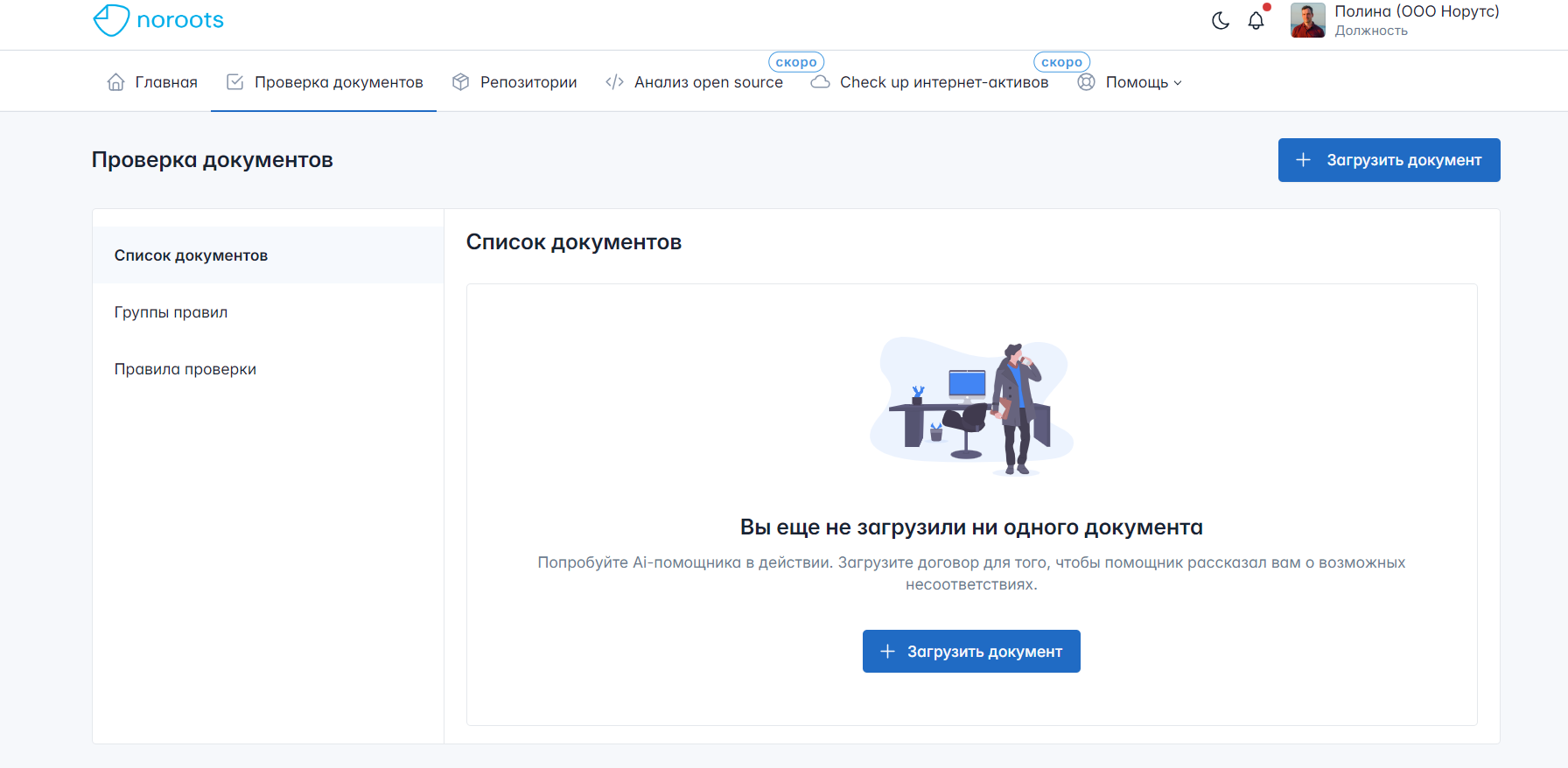This screenshot has height=768, width=1568.
Task: Select Правила проверки in the sidebar
Action: [x=185, y=369]
